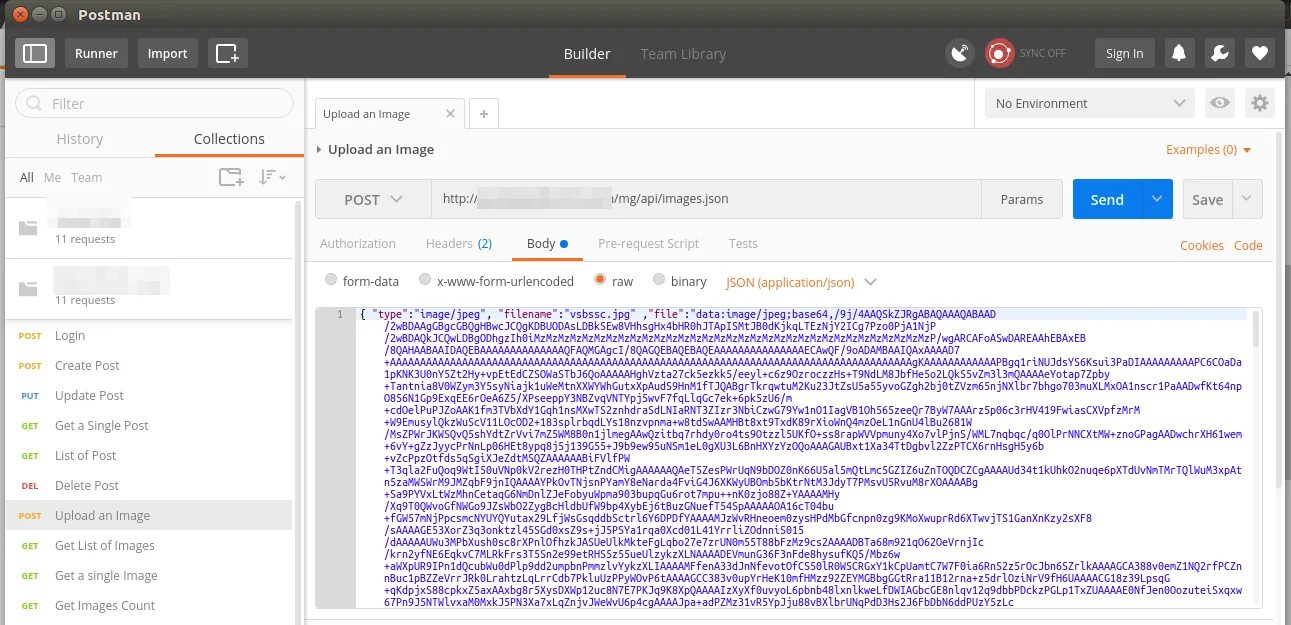Open the interceptor satellite icon

[960, 53]
